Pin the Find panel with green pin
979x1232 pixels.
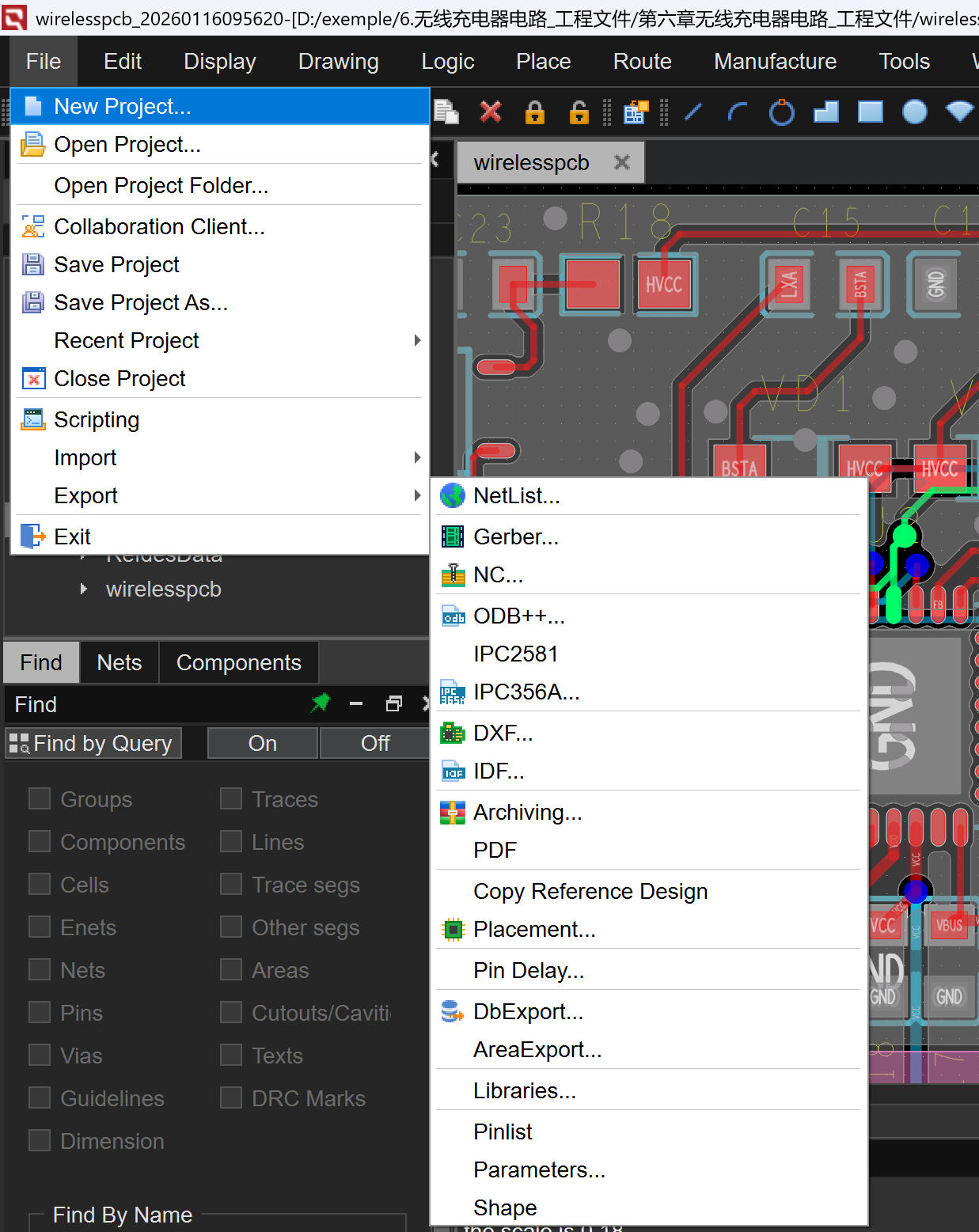(x=321, y=703)
